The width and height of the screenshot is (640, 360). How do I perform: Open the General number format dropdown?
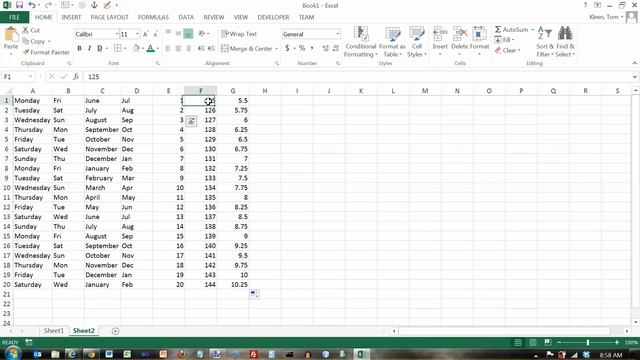click(x=338, y=34)
